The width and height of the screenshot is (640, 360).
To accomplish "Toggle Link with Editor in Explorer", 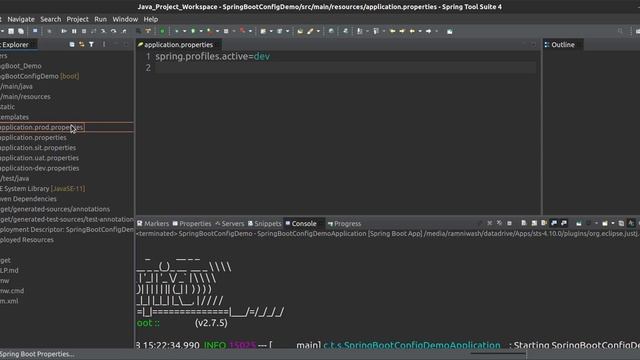I will click(x=82, y=44).
